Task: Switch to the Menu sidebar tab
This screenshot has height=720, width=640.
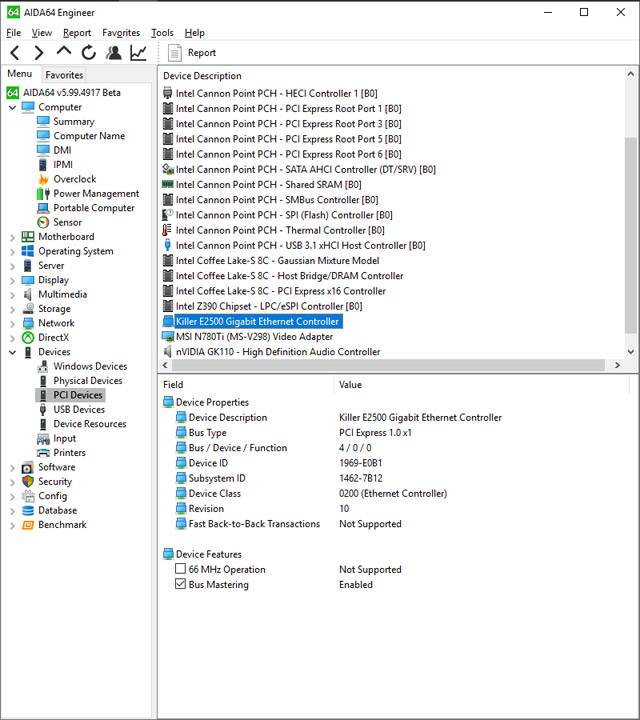Action: [x=20, y=74]
